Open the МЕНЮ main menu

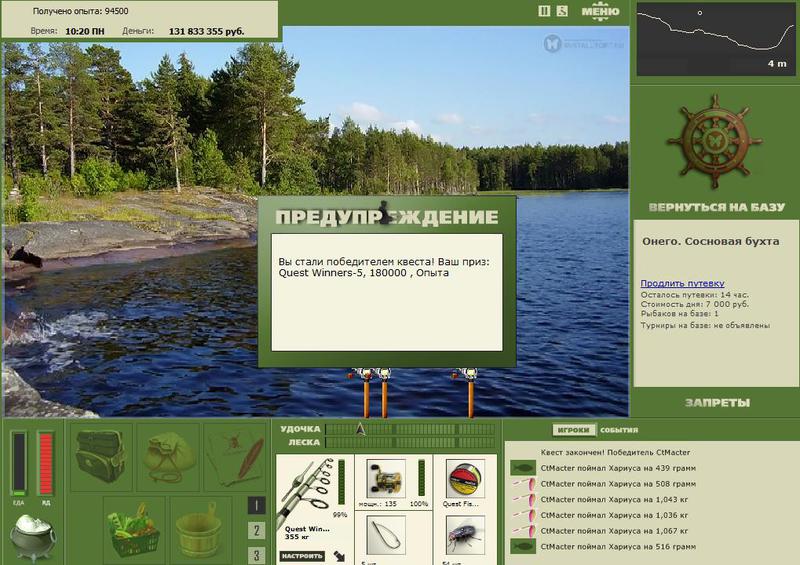601,11
